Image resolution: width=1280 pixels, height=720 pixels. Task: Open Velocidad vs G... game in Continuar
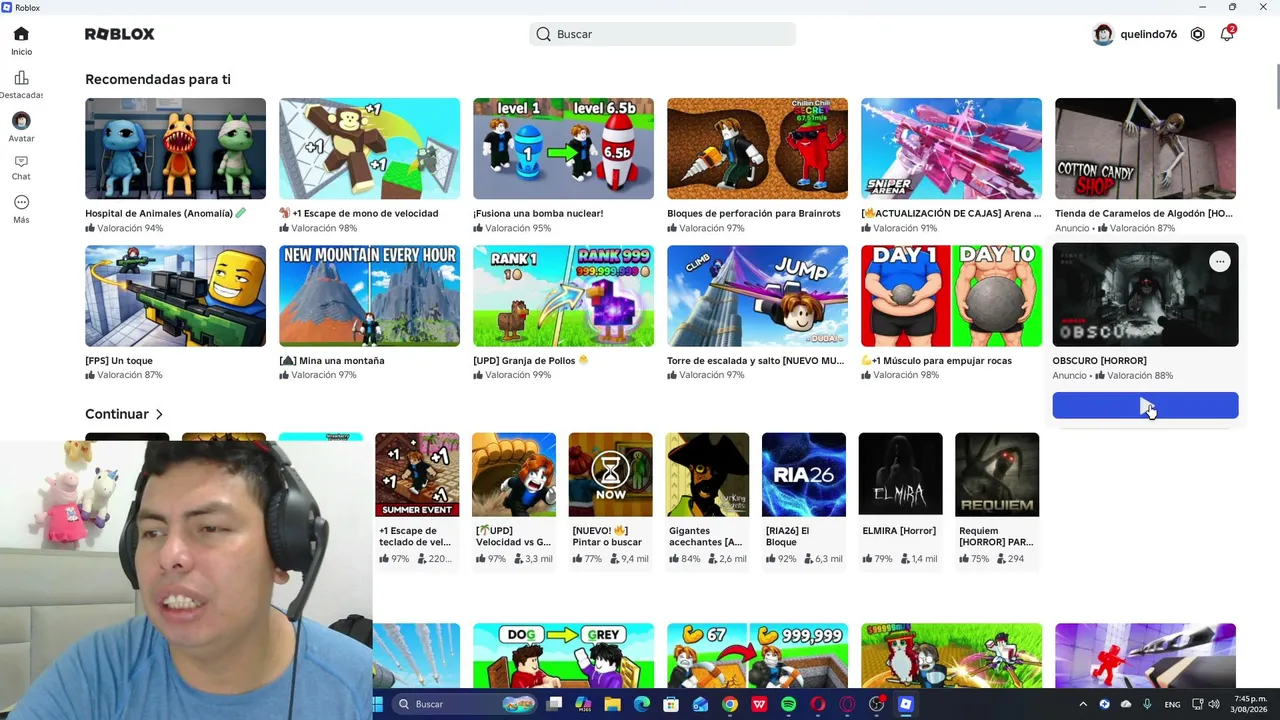pyautogui.click(x=514, y=475)
